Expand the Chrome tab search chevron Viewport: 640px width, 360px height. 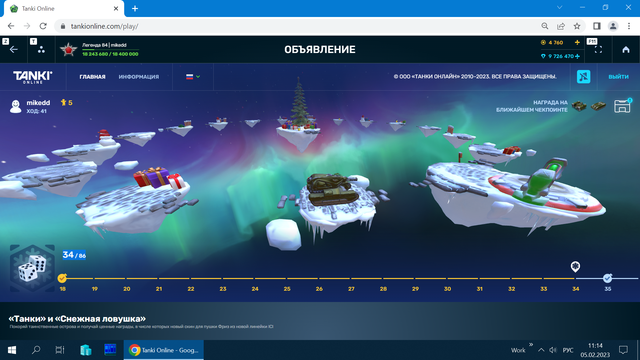[x=560, y=7]
